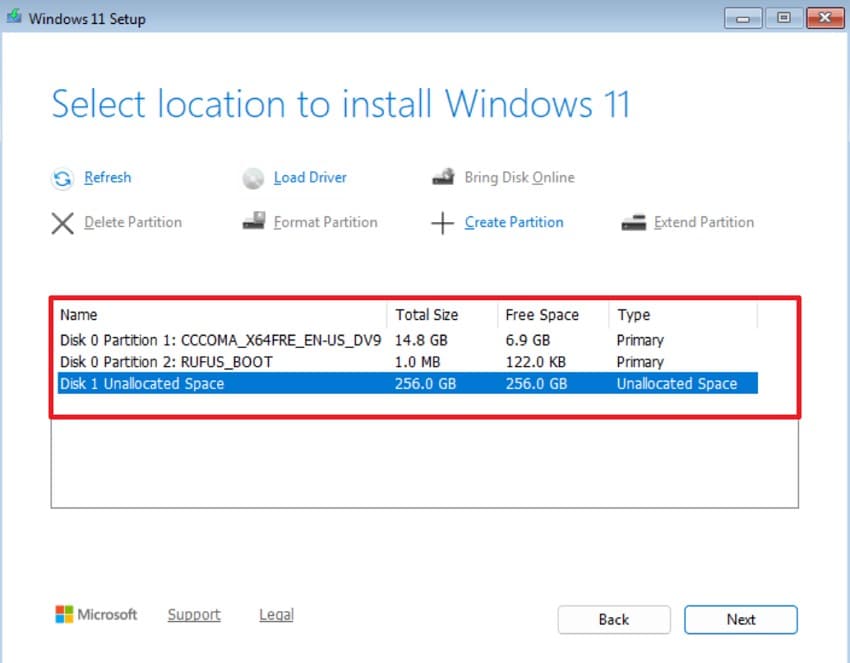Click the Bring Disk Online drive icon
Image resolution: width=850 pixels, height=663 pixels.
click(x=443, y=177)
